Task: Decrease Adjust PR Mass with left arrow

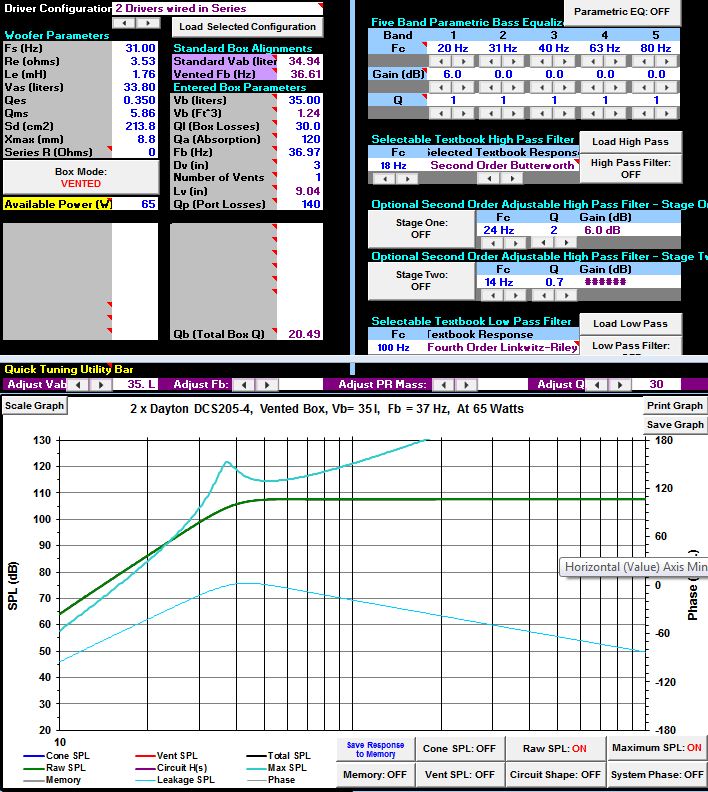Action: (x=443, y=384)
